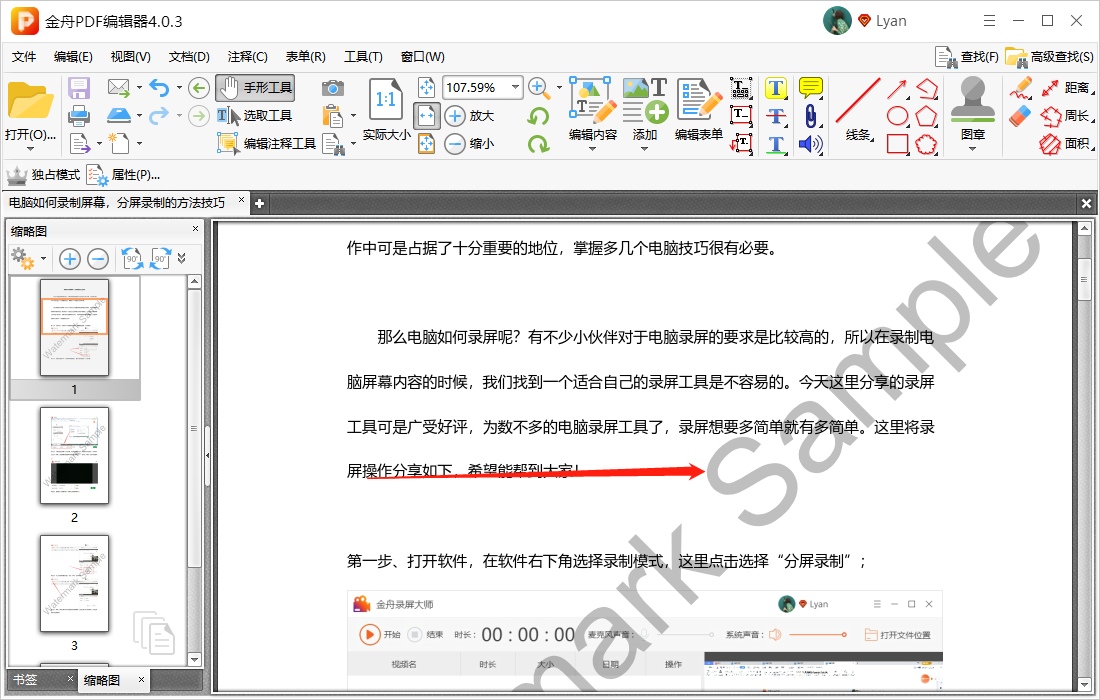Click the Print icon
The width and height of the screenshot is (1100, 700).
[79, 116]
